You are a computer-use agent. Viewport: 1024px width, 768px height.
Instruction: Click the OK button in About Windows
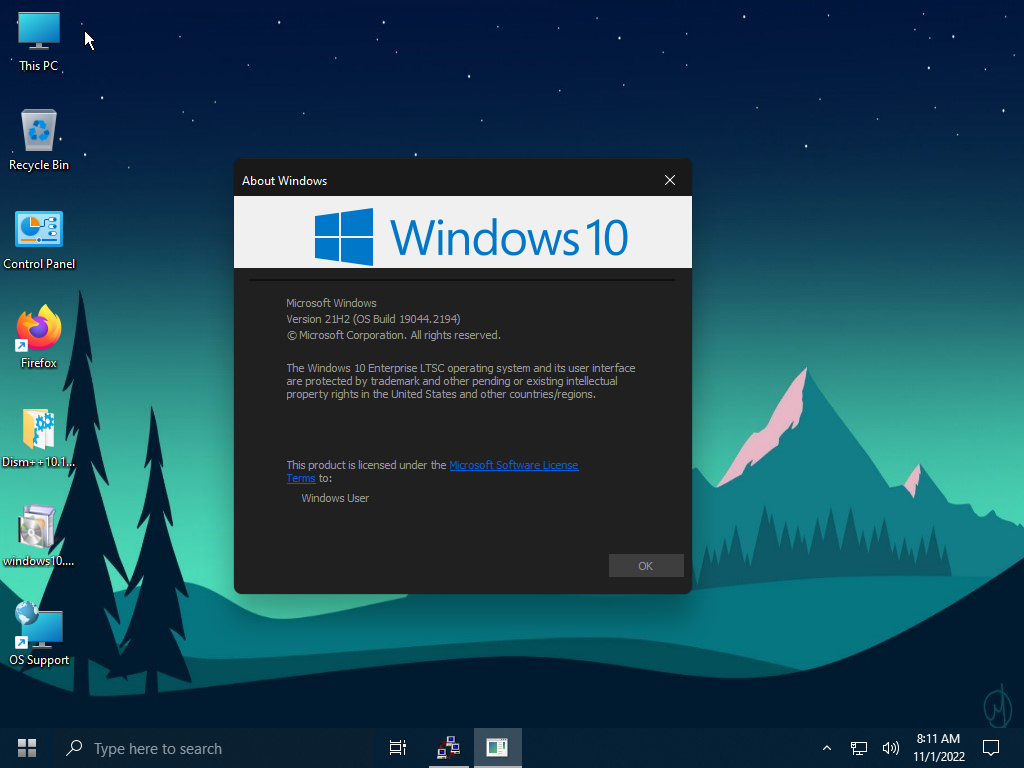click(645, 566)
